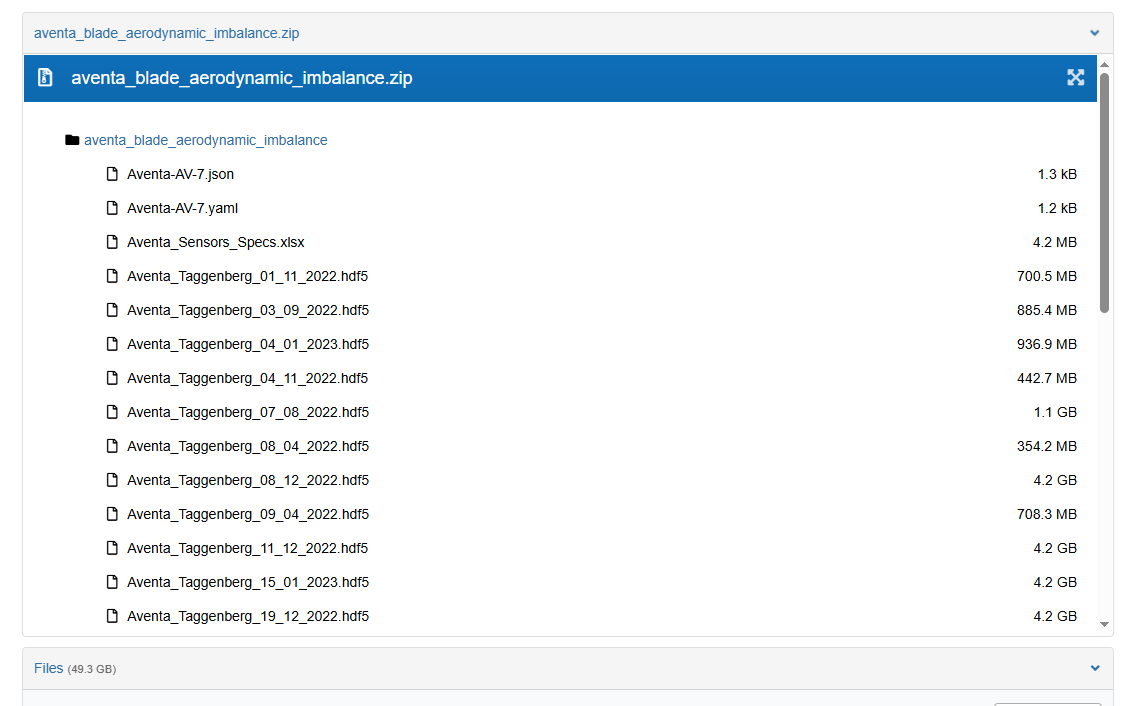Click file icon beside Aventa_Taggenberg_04_11_2022.hdf5
The image size is (1129, 706).
click(112, 378)
